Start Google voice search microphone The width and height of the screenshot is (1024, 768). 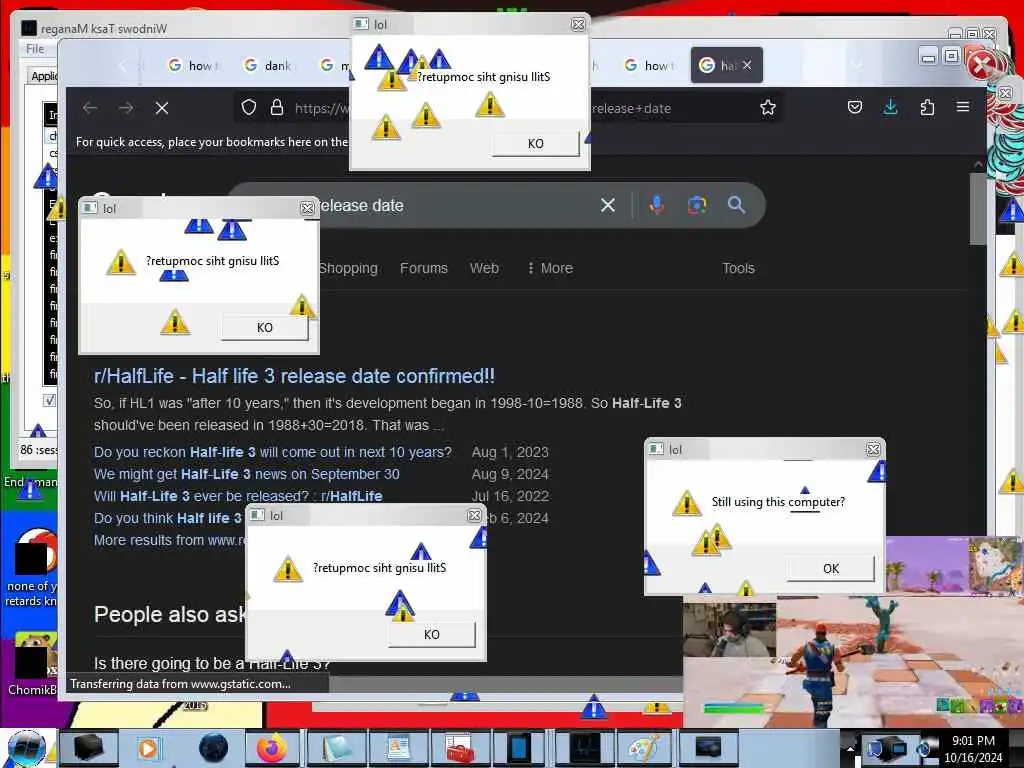[x=657, y=205]
